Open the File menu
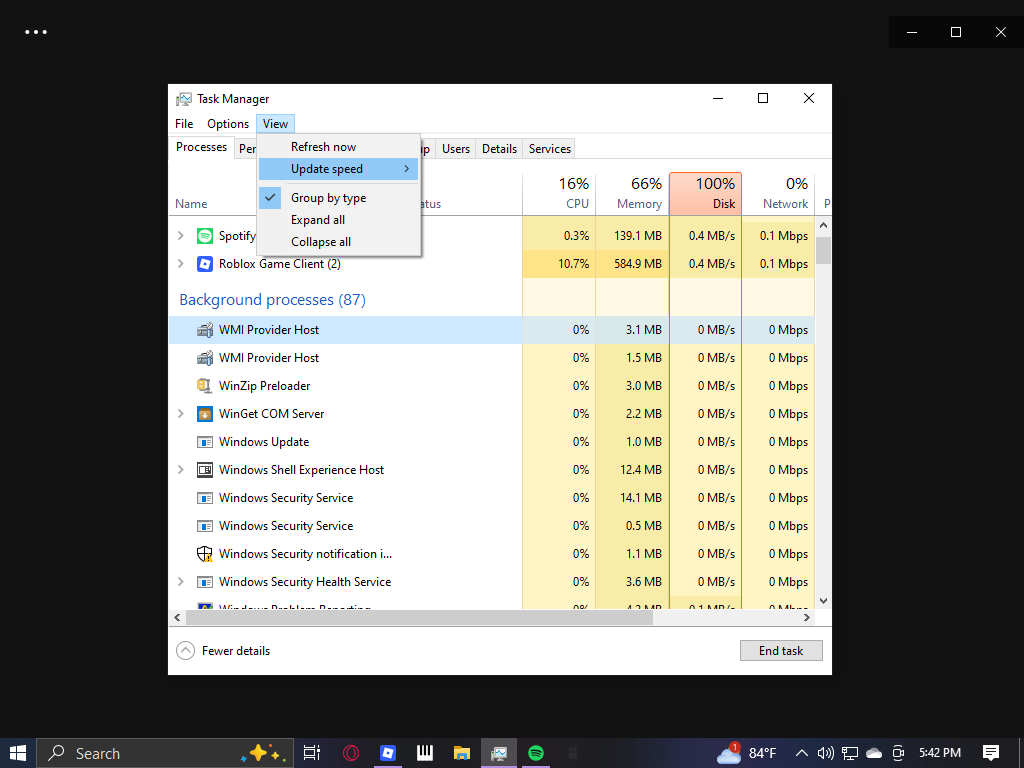The image size is (1024, 768). tap(184, 123)
